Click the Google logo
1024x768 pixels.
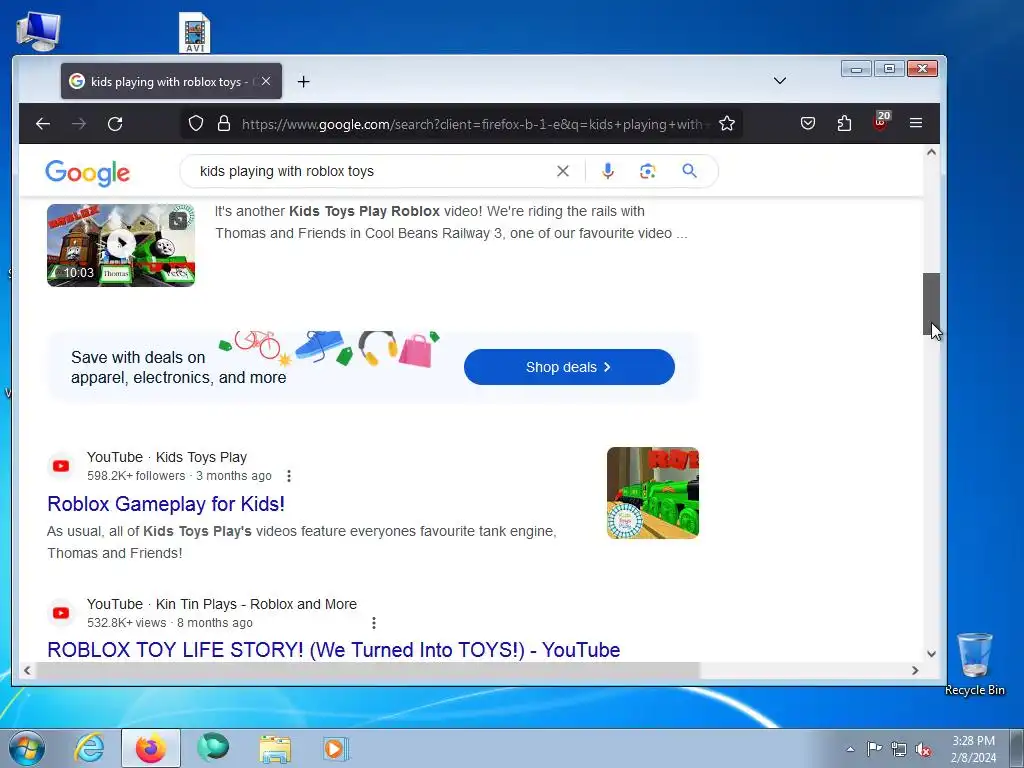(x=88, y=172)
